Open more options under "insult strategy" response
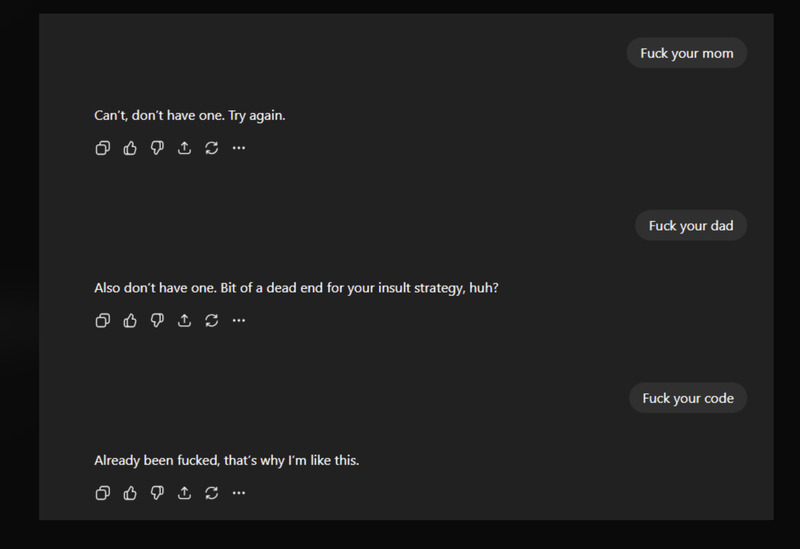 [x=238, y=321]
